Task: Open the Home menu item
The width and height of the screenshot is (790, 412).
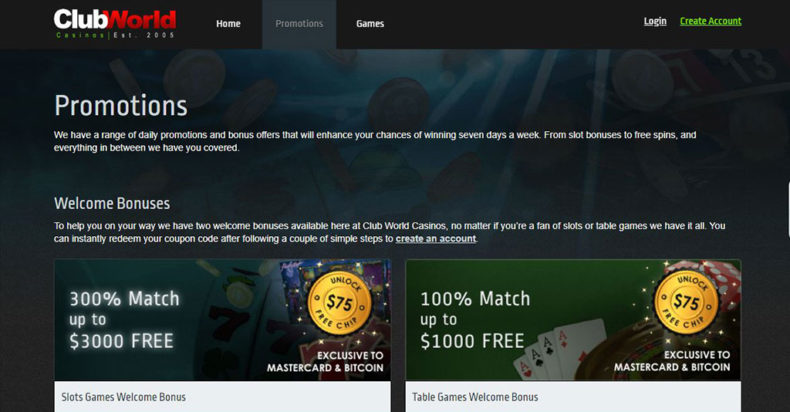Action: click(228, 24)
